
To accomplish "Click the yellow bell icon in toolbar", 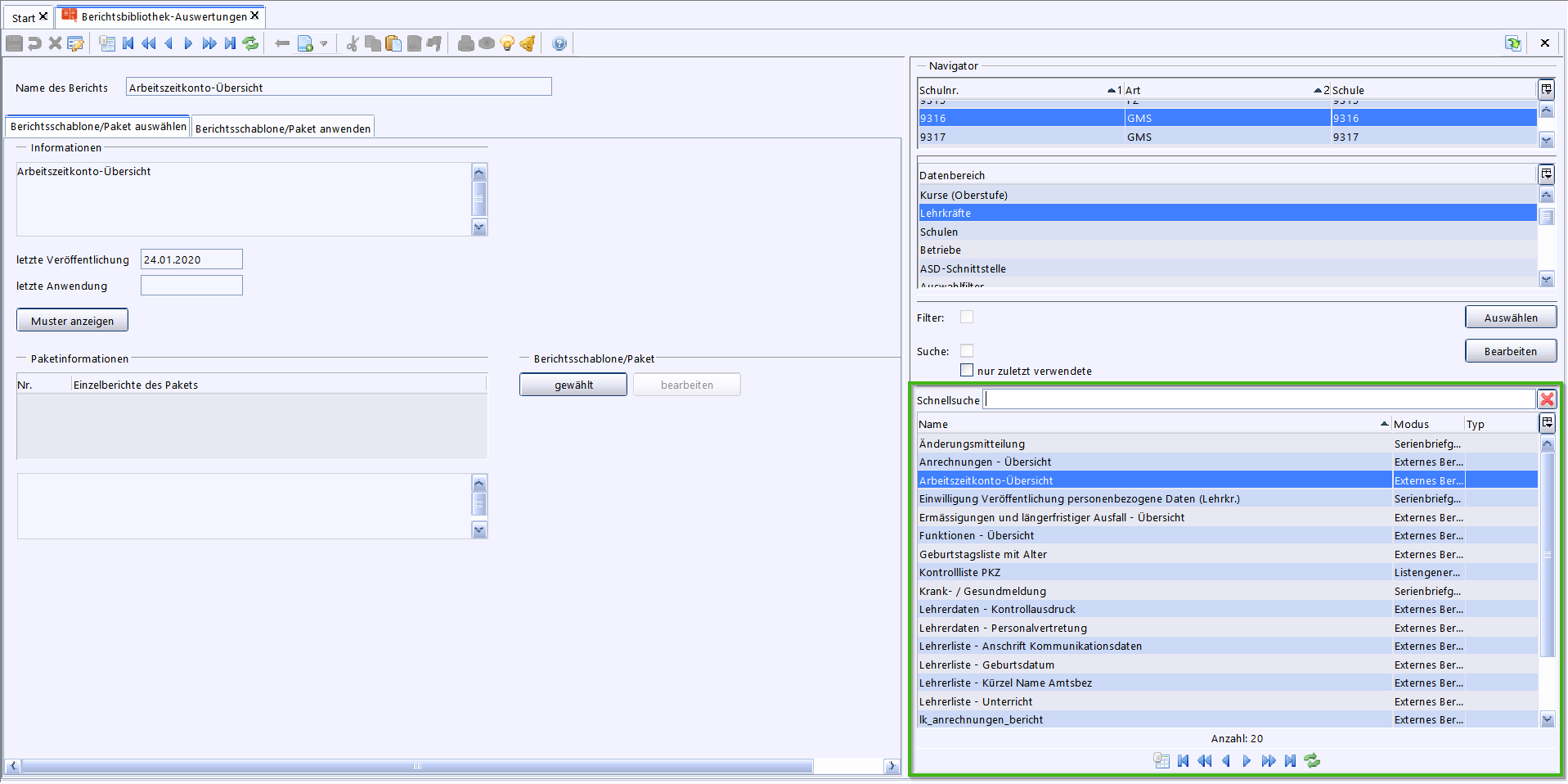I will click(x=528, y=43).
